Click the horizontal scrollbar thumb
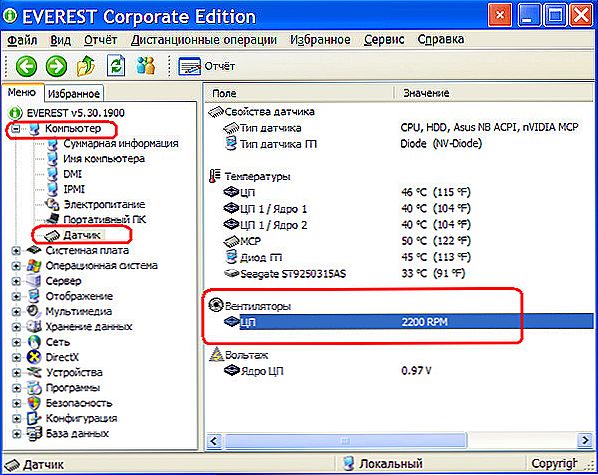This screenshot has width=598, height=475. click(345, 441)
